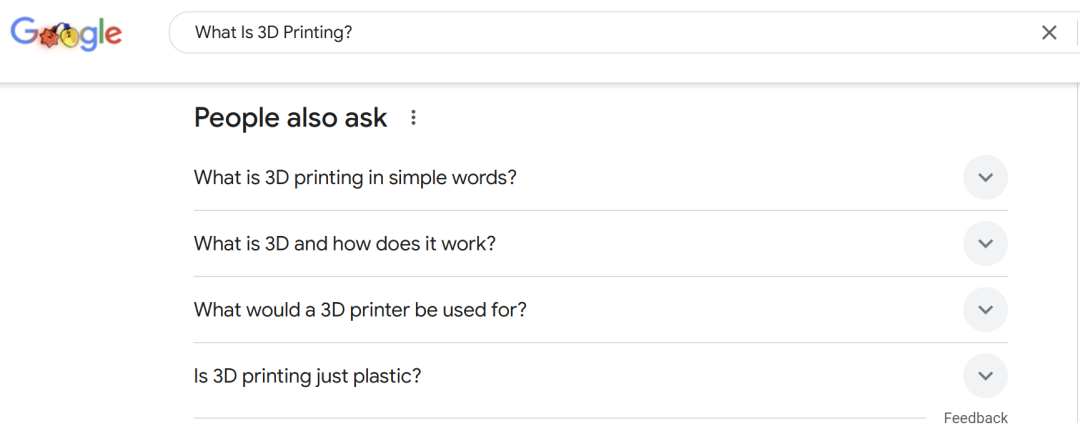Expand 'Is 3D printing just plastic?' question
This screenshot has width=1080, height=445.
point(601,376)
